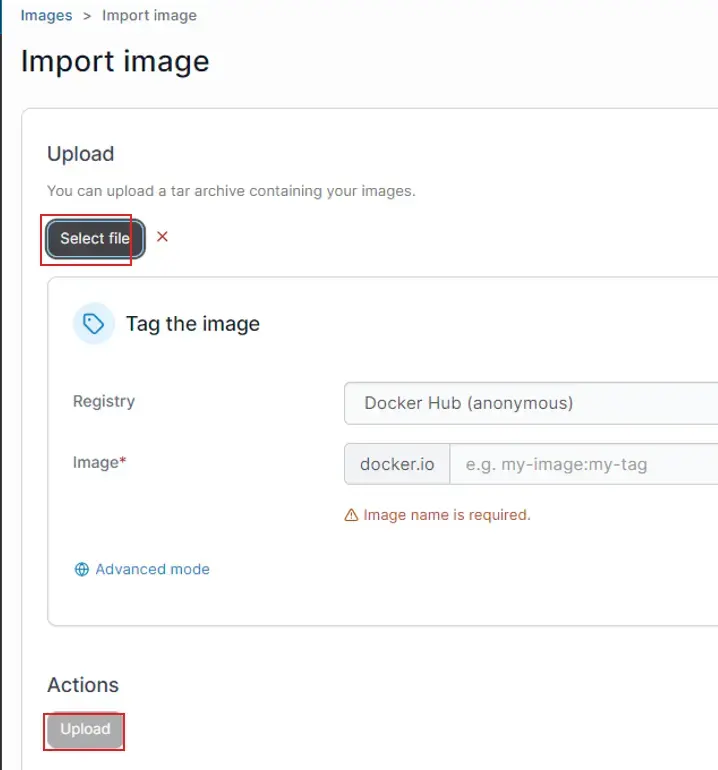Click the Actions section heading
The image size is (718, 770).
coord(83,685)
